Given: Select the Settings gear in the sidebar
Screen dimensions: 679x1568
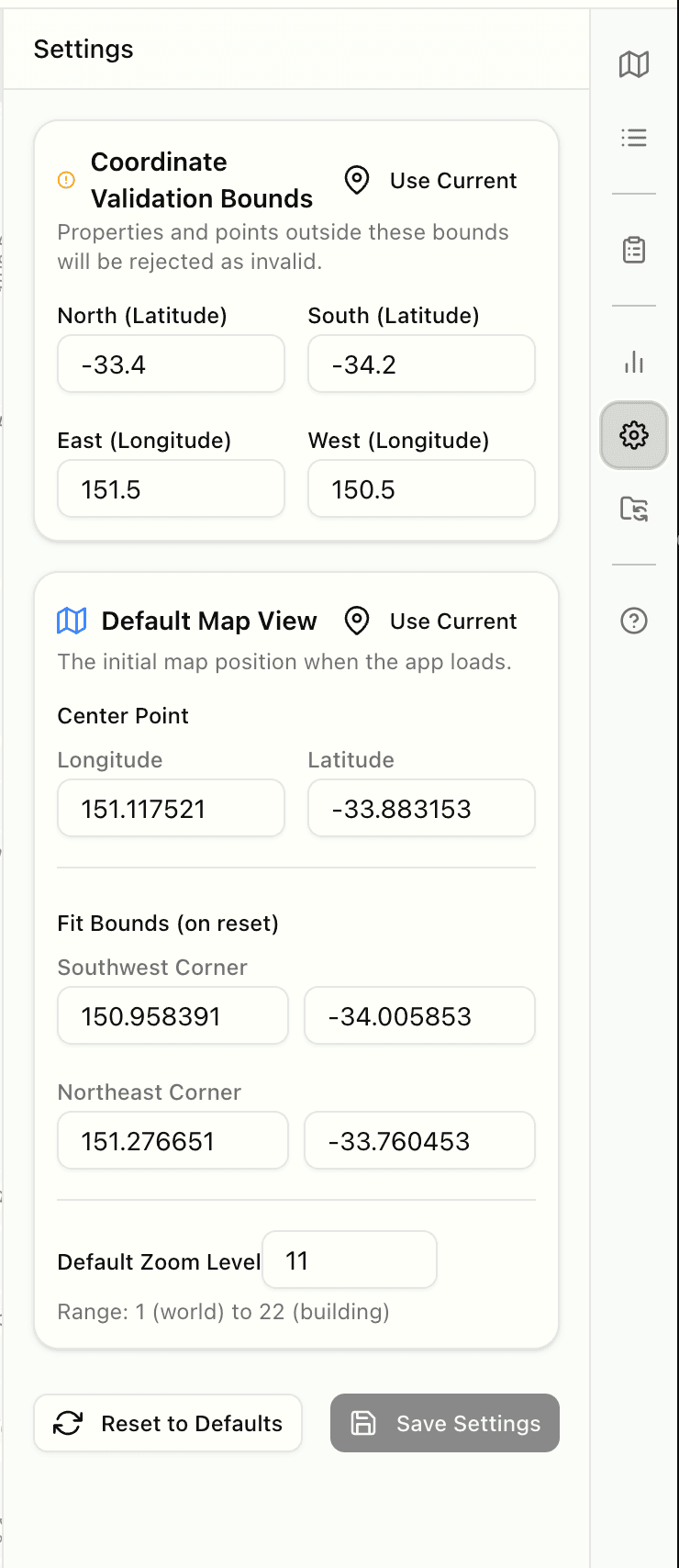Looking at the screenshot, I should click(x=633, y=436).
